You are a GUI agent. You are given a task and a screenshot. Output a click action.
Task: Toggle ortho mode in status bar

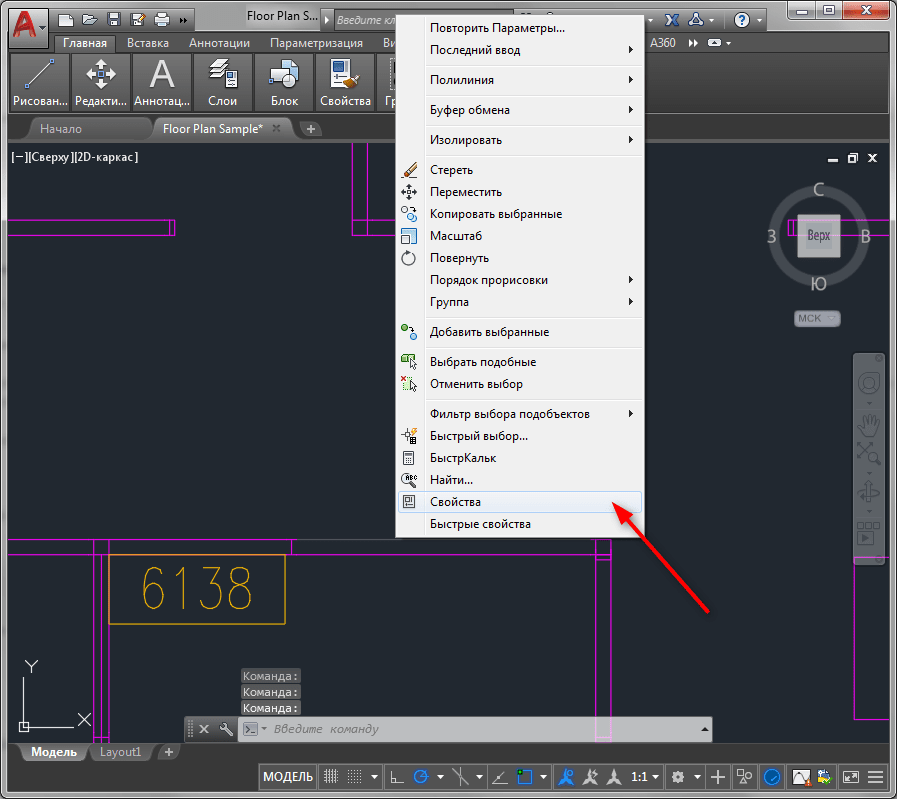click(x=397, y=777)
